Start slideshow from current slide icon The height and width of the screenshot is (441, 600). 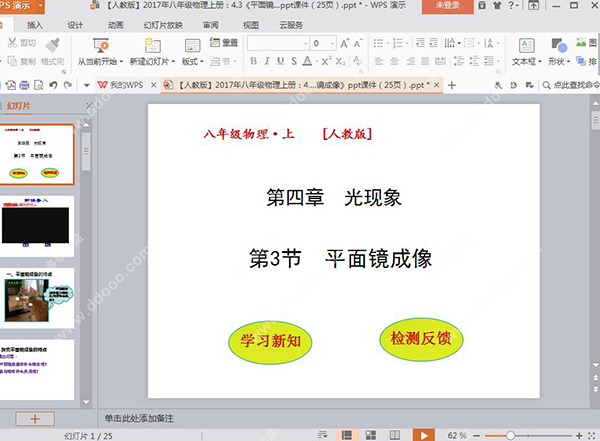coord(101,46)
